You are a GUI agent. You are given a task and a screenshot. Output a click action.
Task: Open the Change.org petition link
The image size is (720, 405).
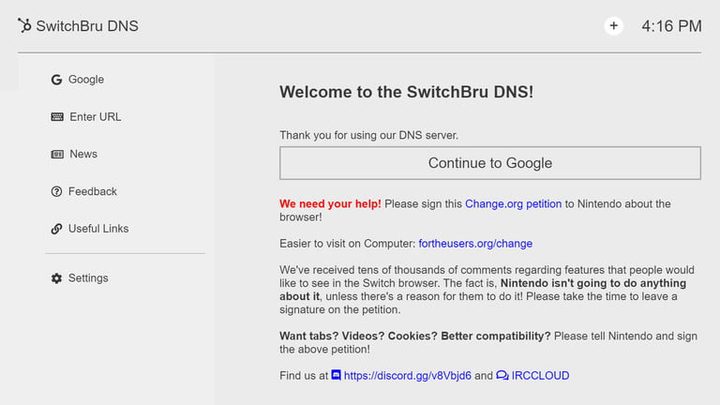pyautogui.click(x=513, y=204)
